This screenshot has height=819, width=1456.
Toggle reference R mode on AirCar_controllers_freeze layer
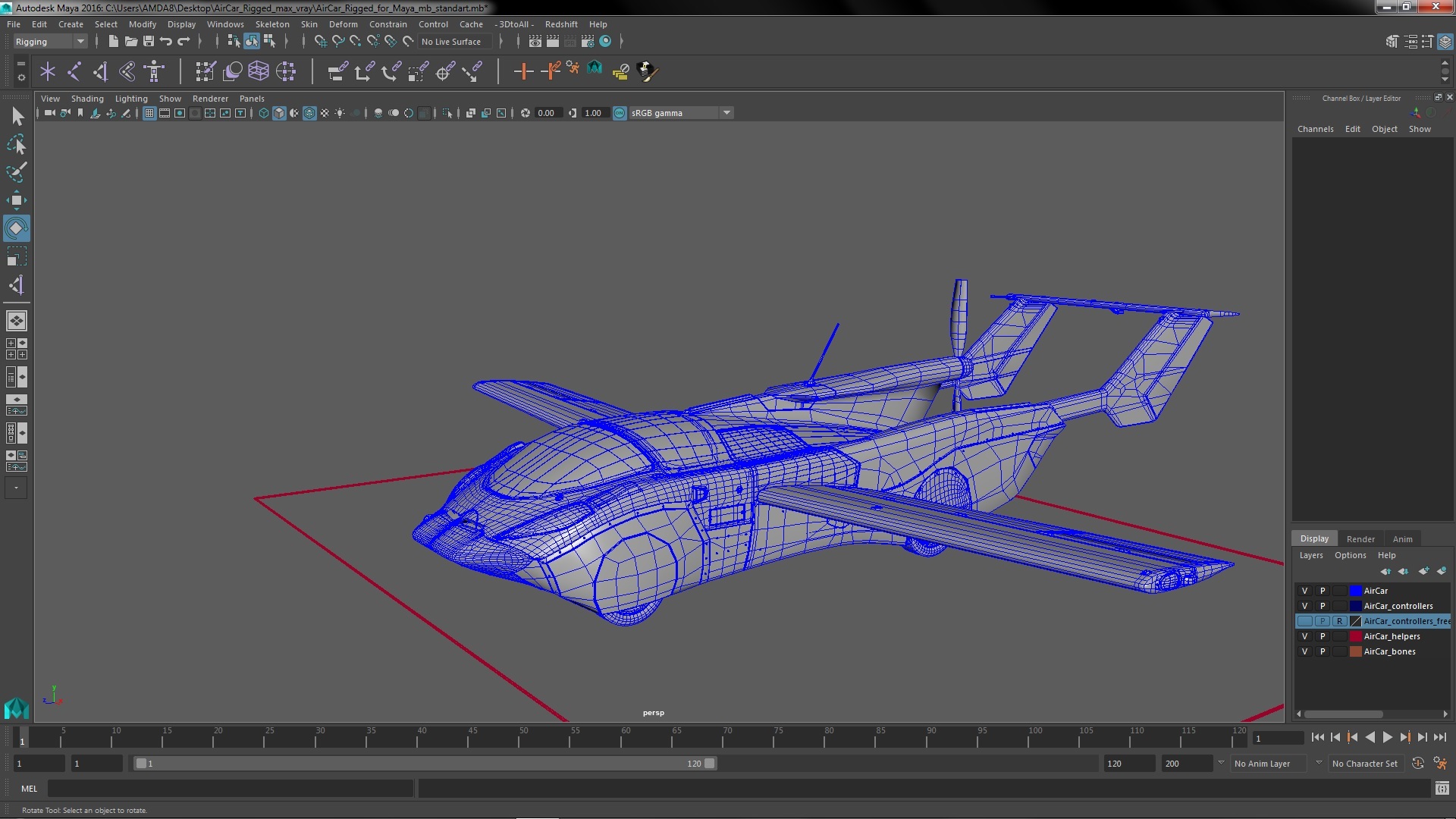tap(1339, 621)
